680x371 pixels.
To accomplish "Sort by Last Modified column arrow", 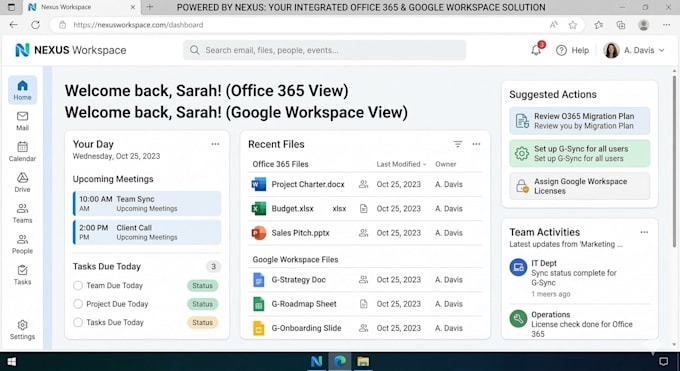I will 425,164.
